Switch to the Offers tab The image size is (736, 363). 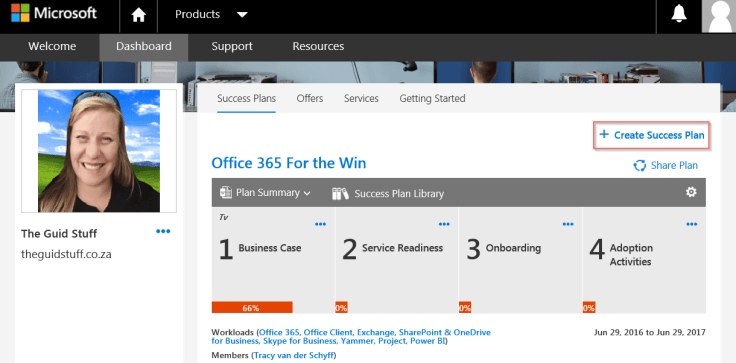[310, 99]
